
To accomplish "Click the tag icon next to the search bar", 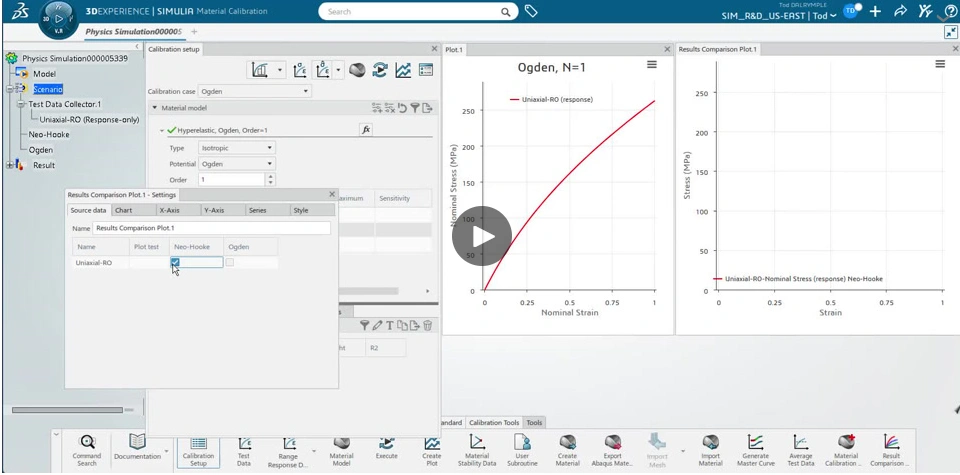I will click(x=531, y=11).
